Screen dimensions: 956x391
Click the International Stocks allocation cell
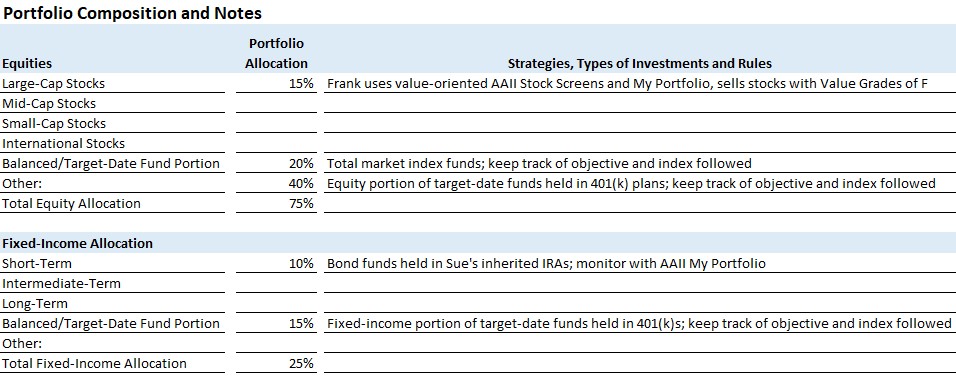click(x=276, y=144)
